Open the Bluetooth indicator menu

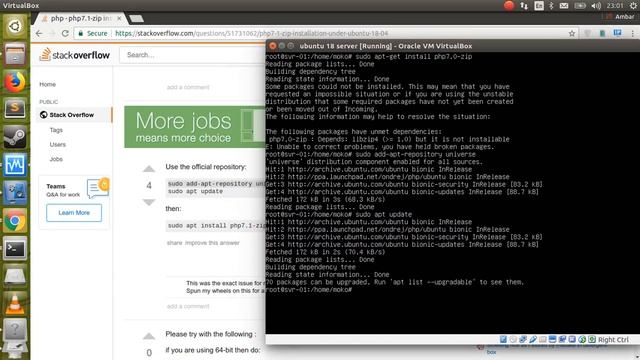(551, 6)
